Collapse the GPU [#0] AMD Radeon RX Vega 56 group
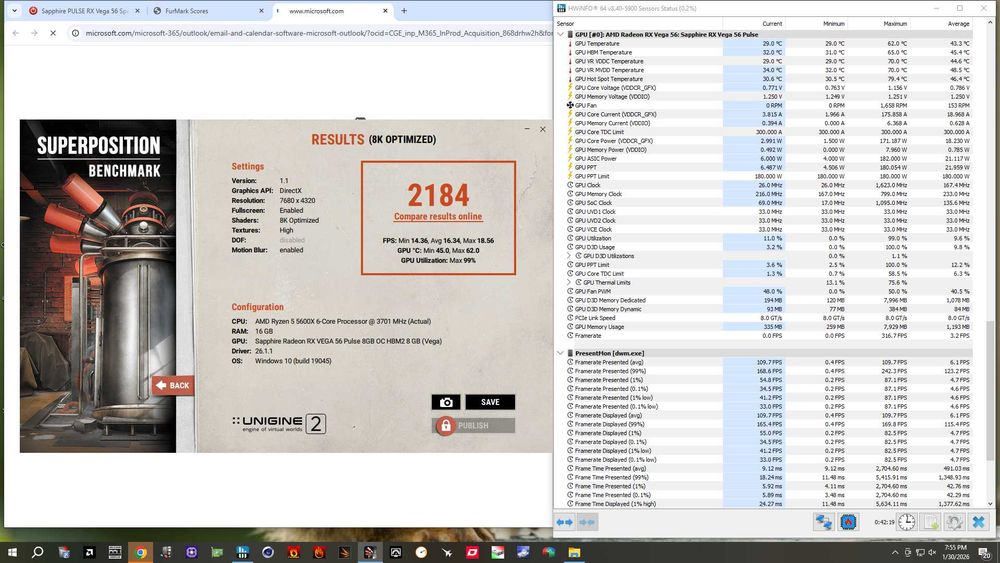Screen dimensions: 1000x563 561,34
